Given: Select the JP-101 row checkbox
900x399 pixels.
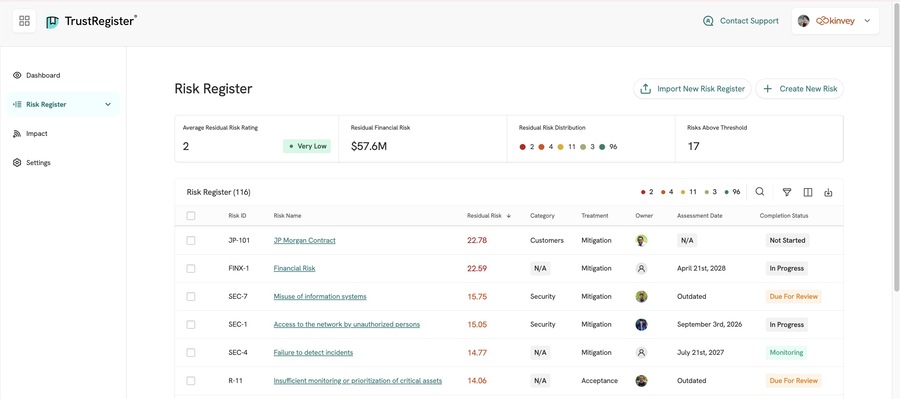Looking at the screenshot, I should (191, 241).
